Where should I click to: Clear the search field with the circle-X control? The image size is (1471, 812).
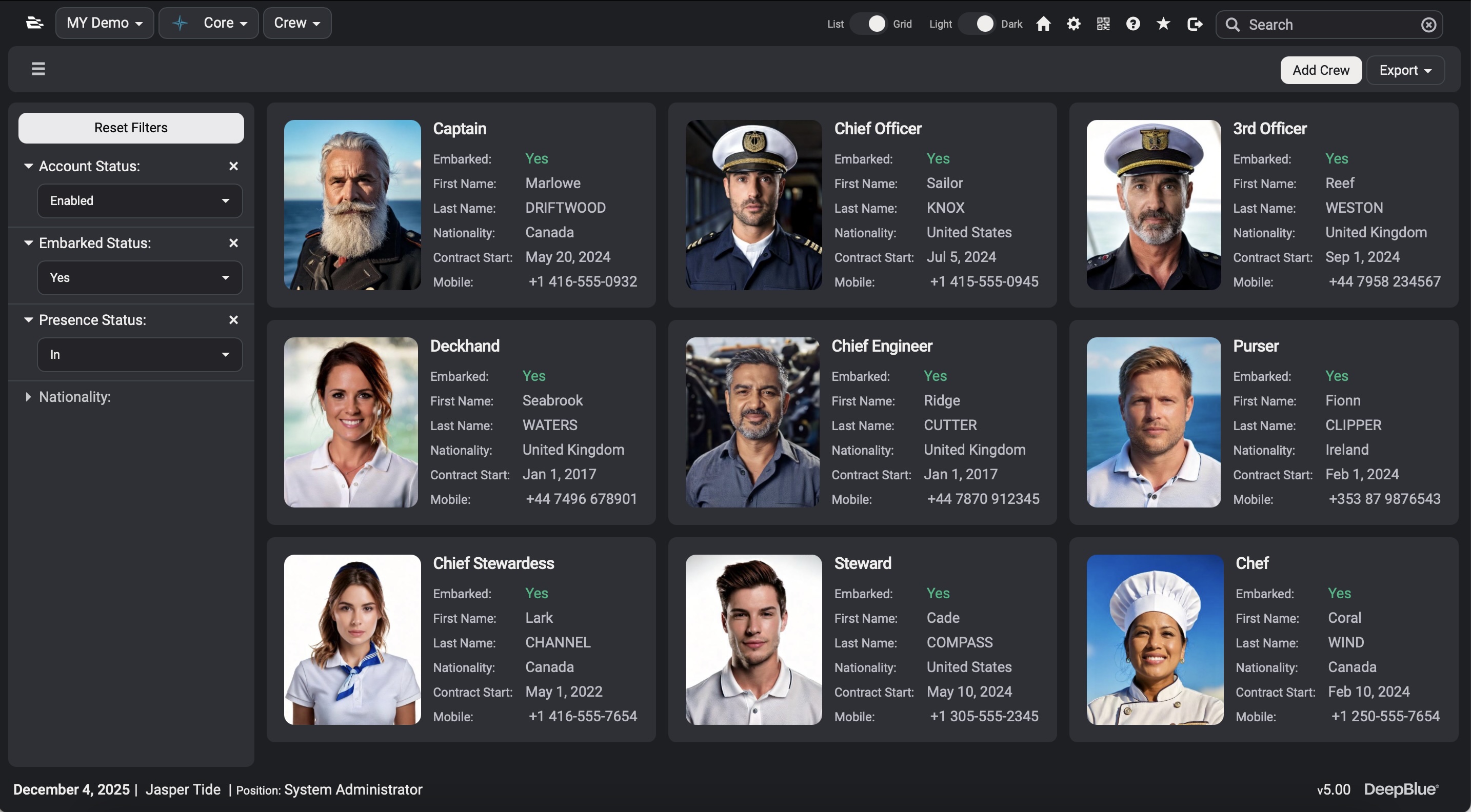[1428, 24]
